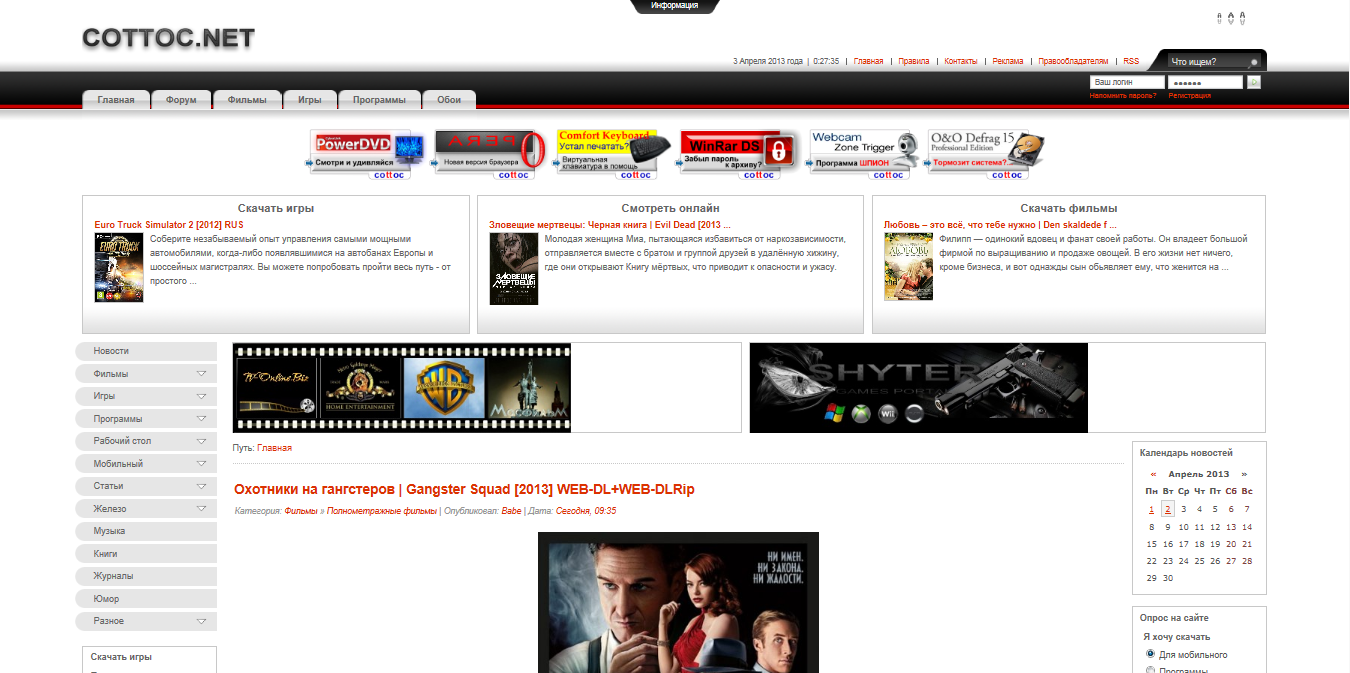Open the O&O Defrag 15 banner

click(x=987, y=154)
